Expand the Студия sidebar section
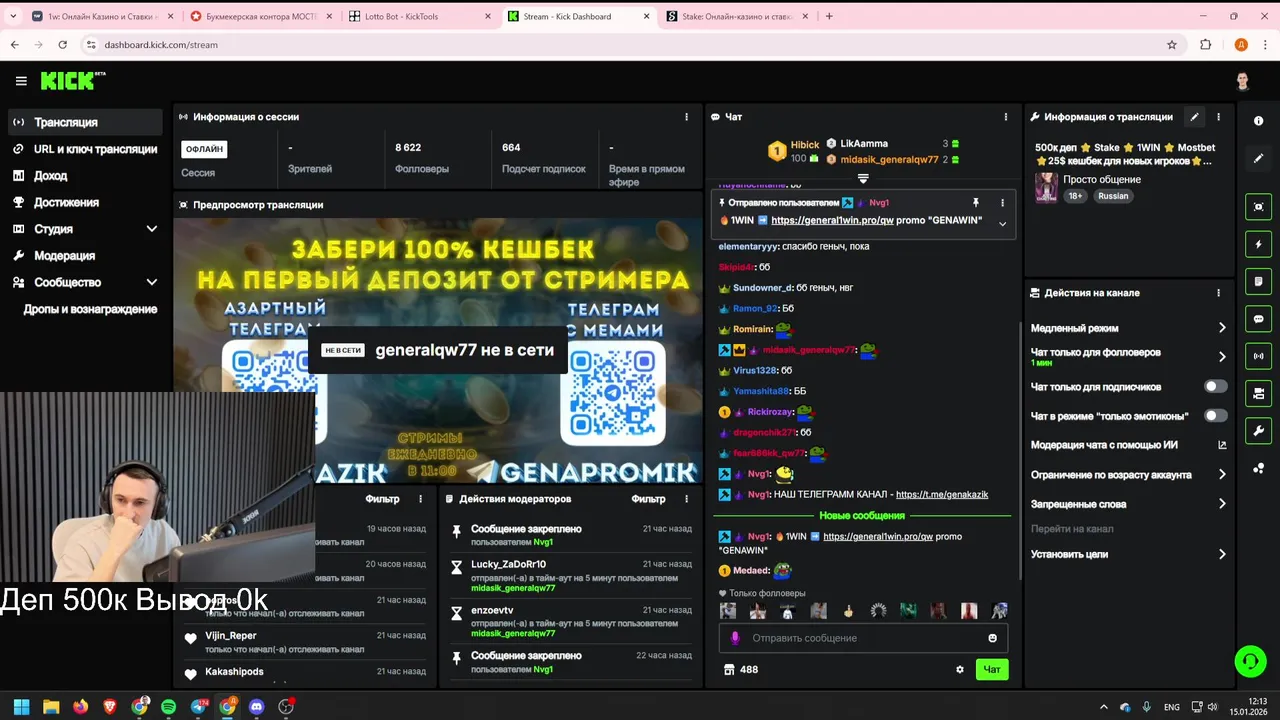The image size is (1280, 720). click(x=152, y=229)
